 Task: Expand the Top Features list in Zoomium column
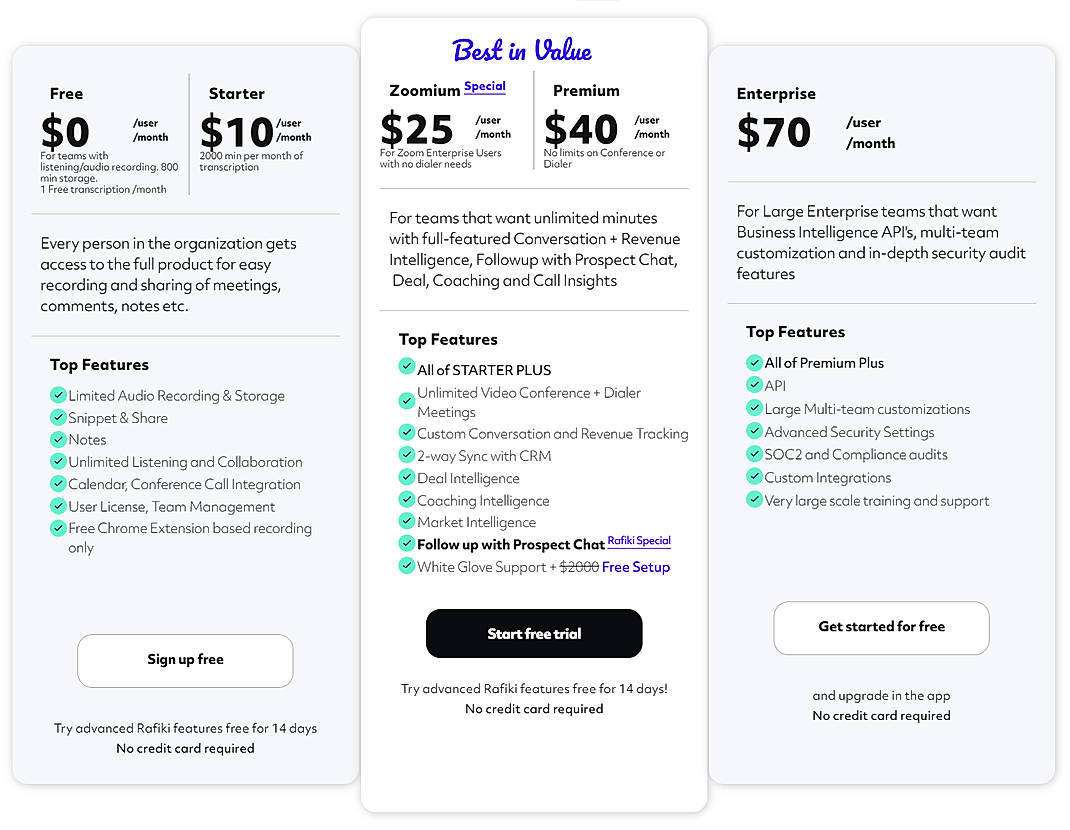pos(448,339)
